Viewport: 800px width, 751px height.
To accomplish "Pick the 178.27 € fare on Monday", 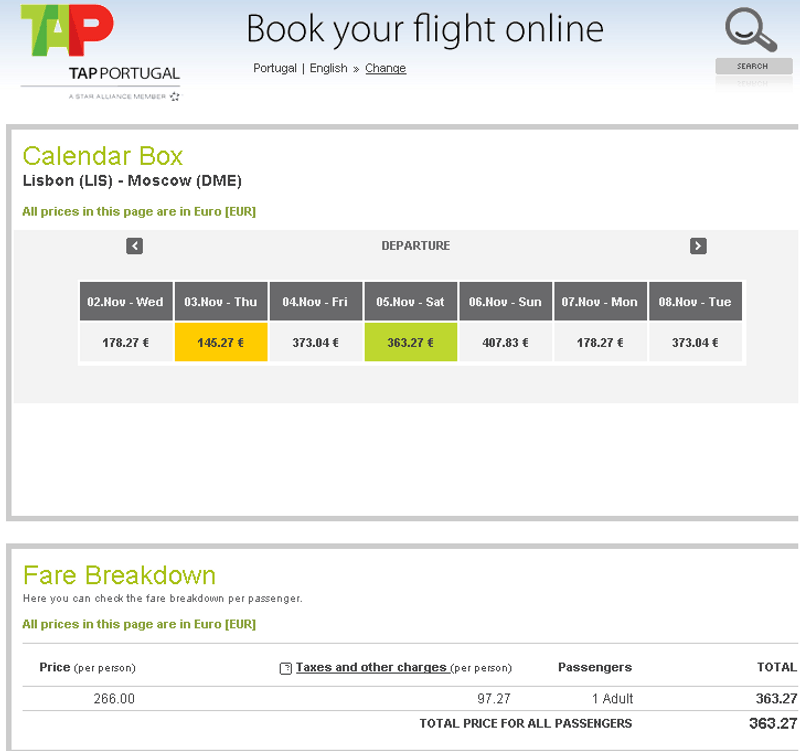I will 600,342.
